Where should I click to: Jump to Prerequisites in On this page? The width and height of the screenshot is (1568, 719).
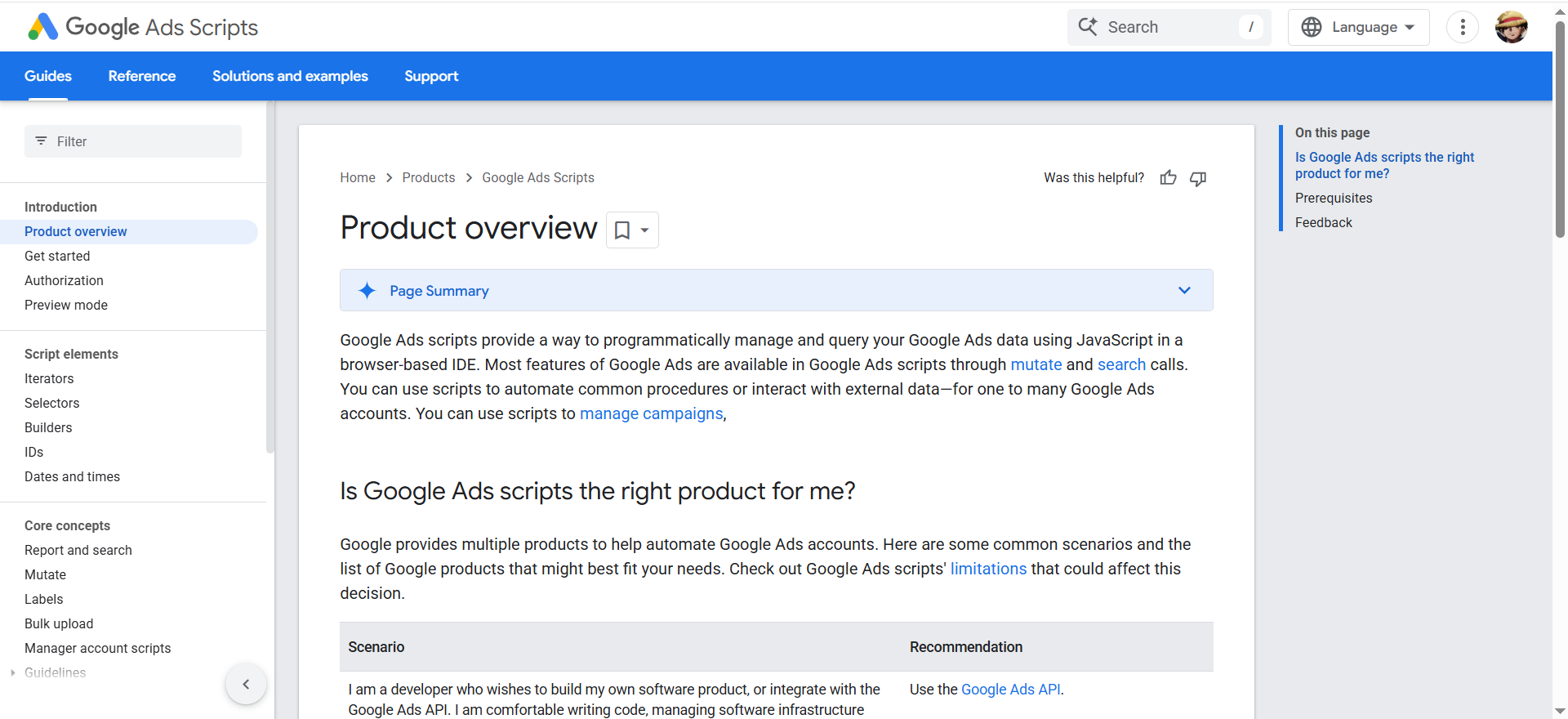tap(1334, 199)
